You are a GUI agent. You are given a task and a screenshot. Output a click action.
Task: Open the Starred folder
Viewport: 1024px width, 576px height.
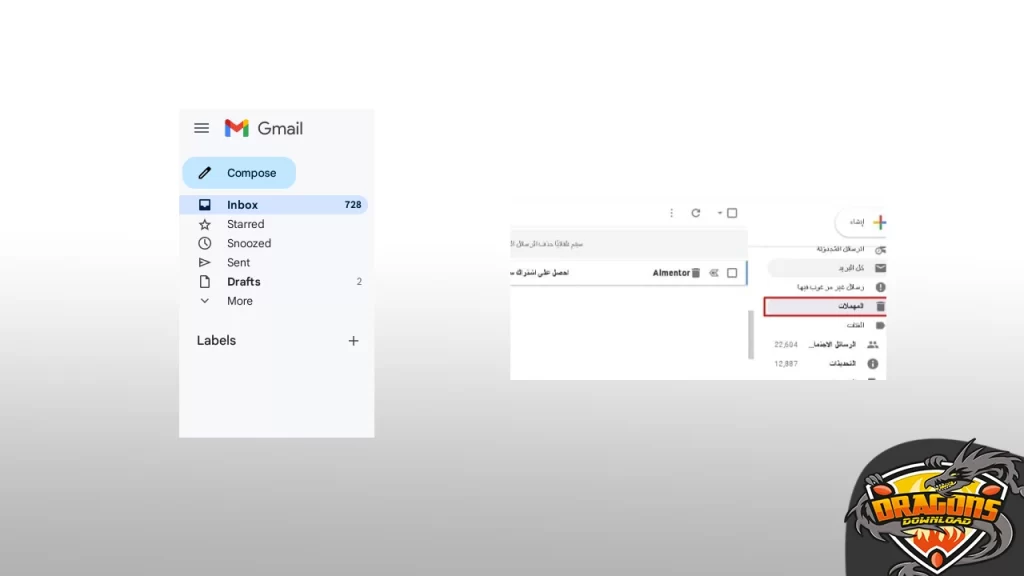click(x=245, y=224)
